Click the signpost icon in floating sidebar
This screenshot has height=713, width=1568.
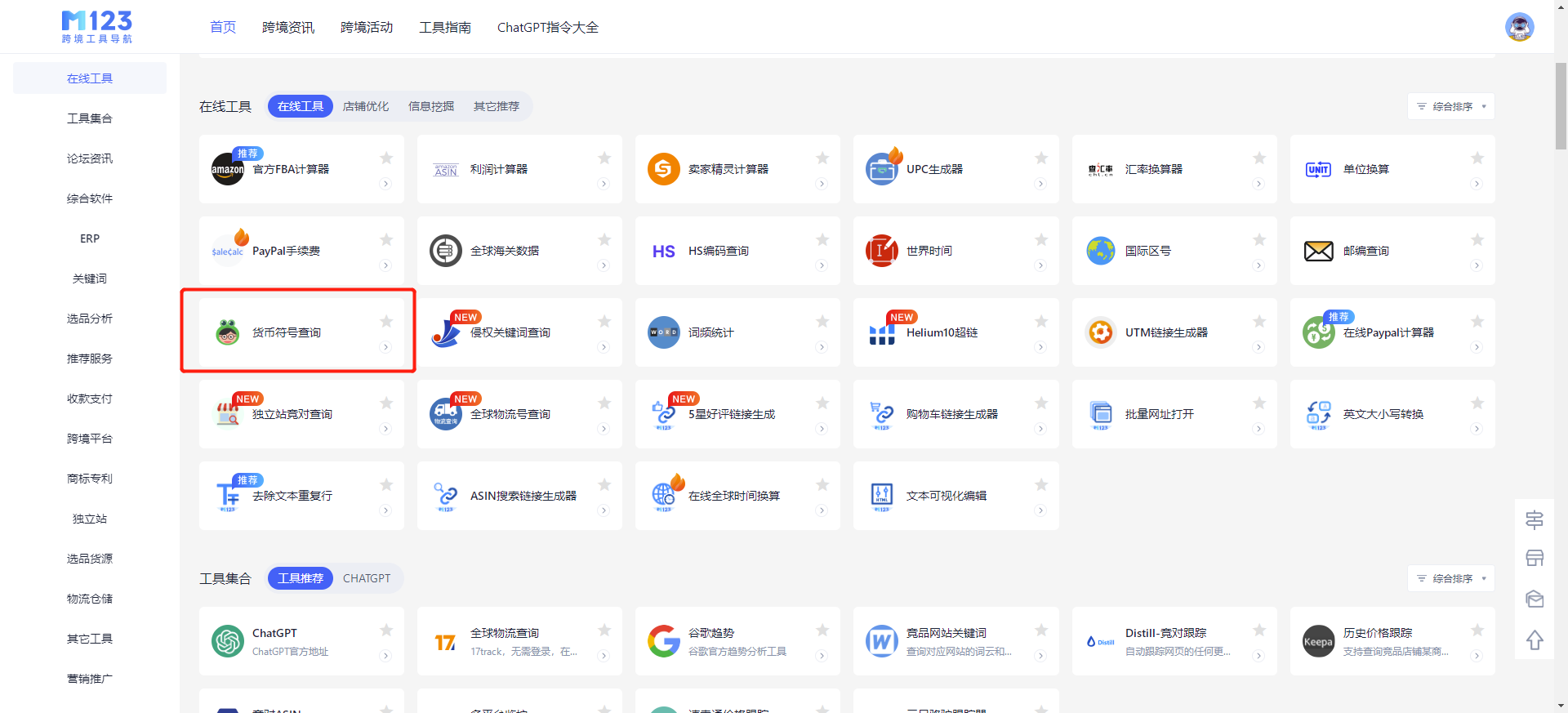[x=1535, y=519]
